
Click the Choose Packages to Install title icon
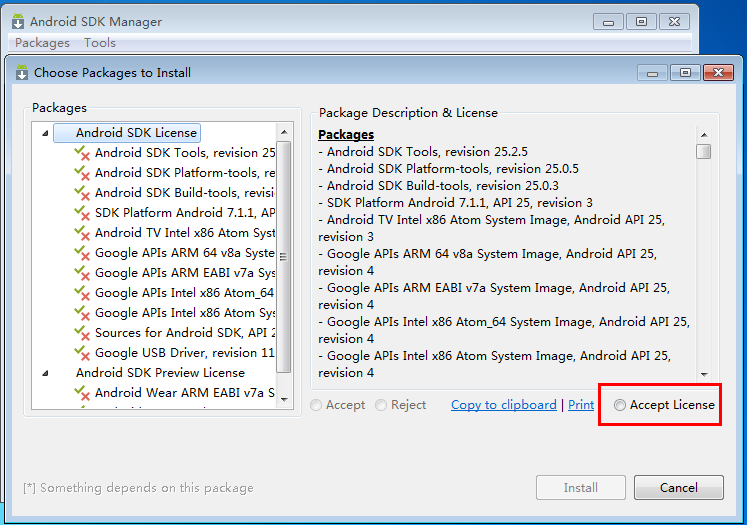point(22,73)
